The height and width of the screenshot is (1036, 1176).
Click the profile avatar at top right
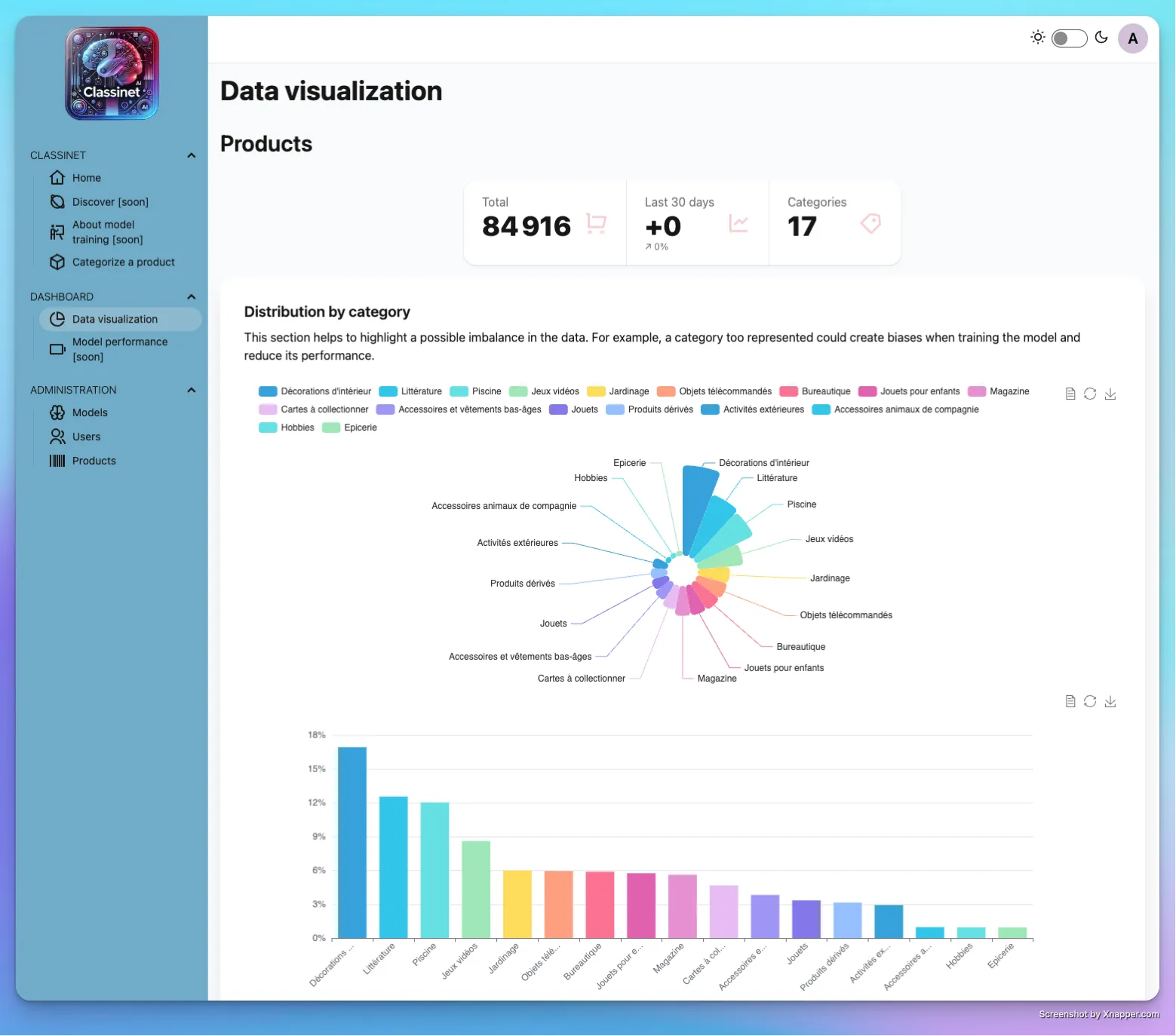1132,38
